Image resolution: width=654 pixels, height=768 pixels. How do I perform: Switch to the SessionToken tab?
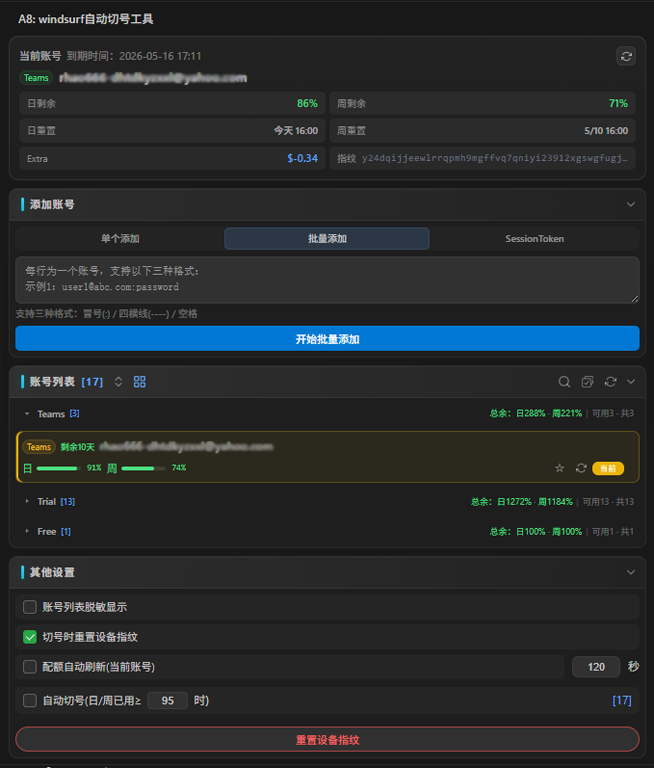(534, 239)
